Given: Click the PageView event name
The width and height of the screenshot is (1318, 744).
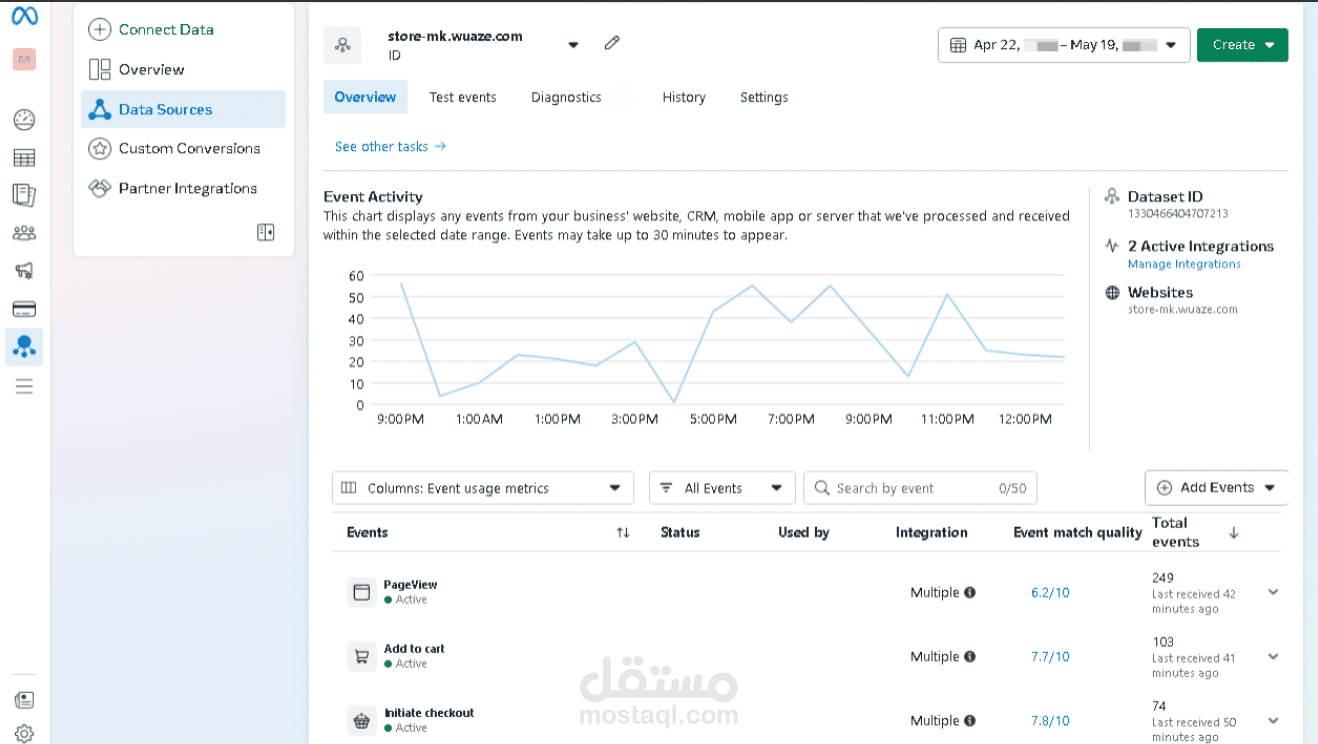Looking at the screenshot, I should tap(410, 584).
